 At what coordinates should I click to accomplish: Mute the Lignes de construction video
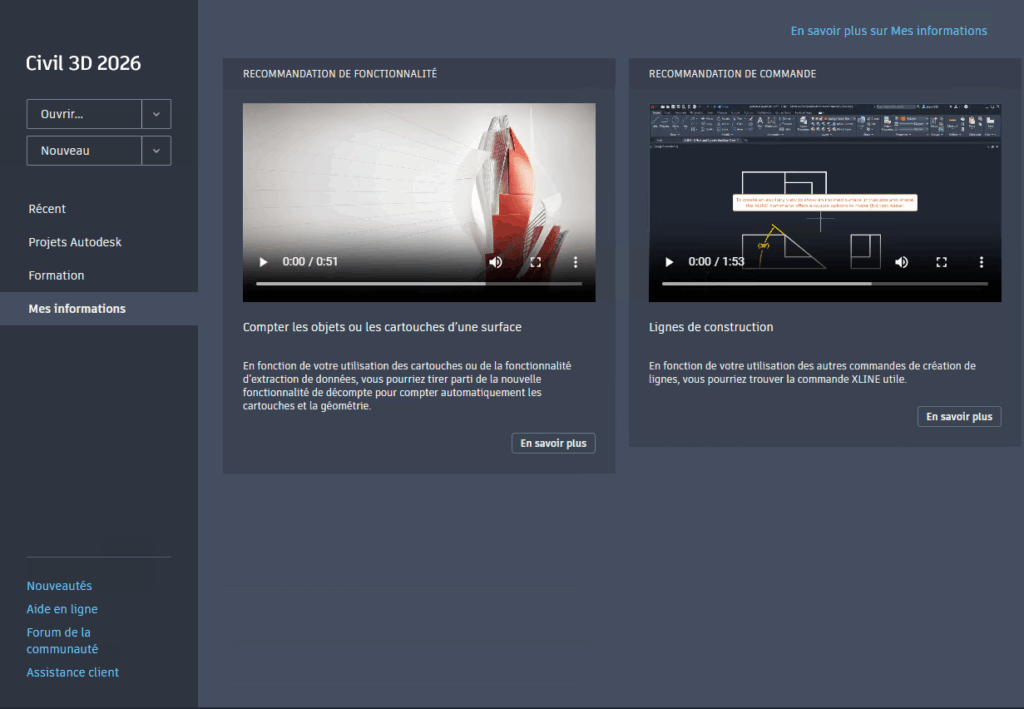click(x=901, y=262)
